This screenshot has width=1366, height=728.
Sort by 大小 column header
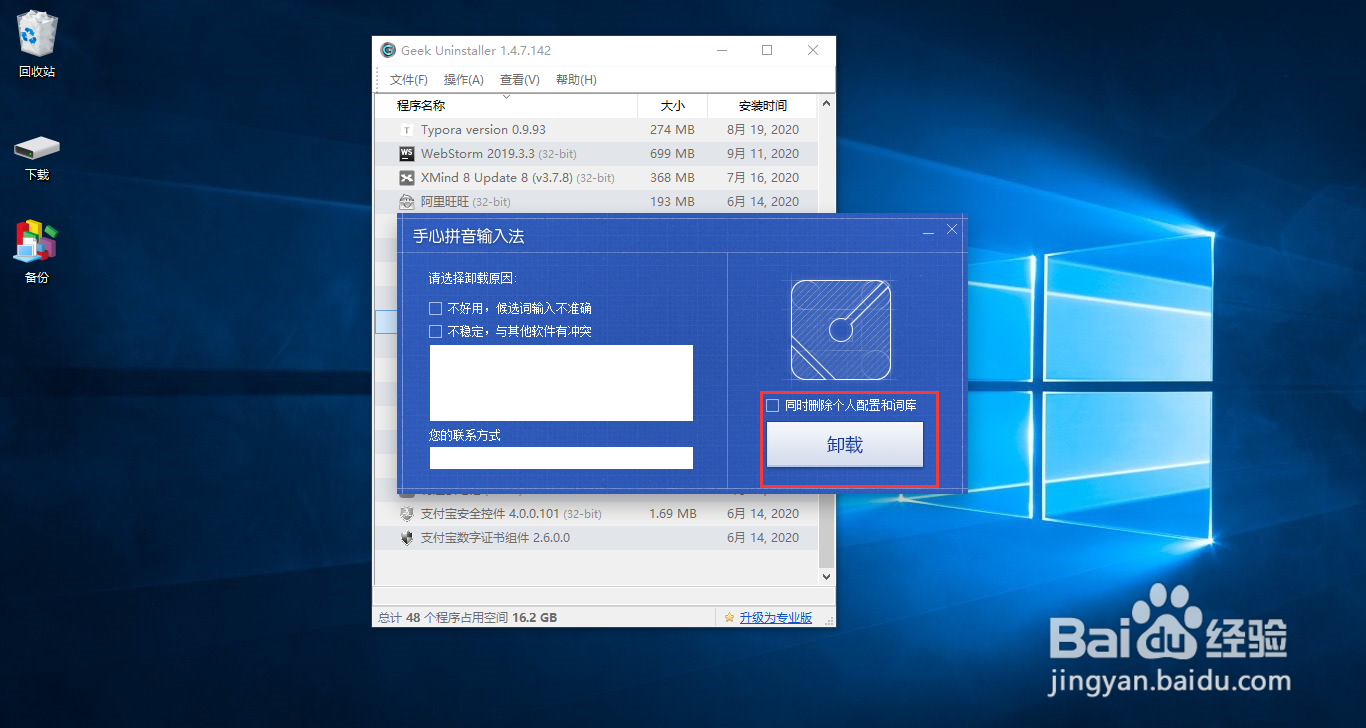coord(673,105)
